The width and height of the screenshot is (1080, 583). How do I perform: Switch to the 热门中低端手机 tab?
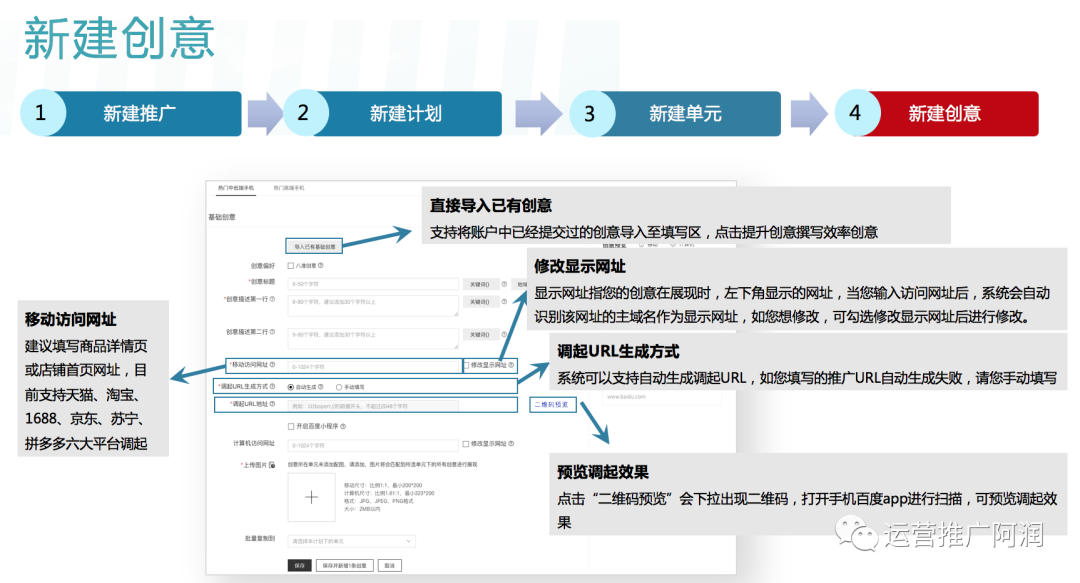pos(236,188)
